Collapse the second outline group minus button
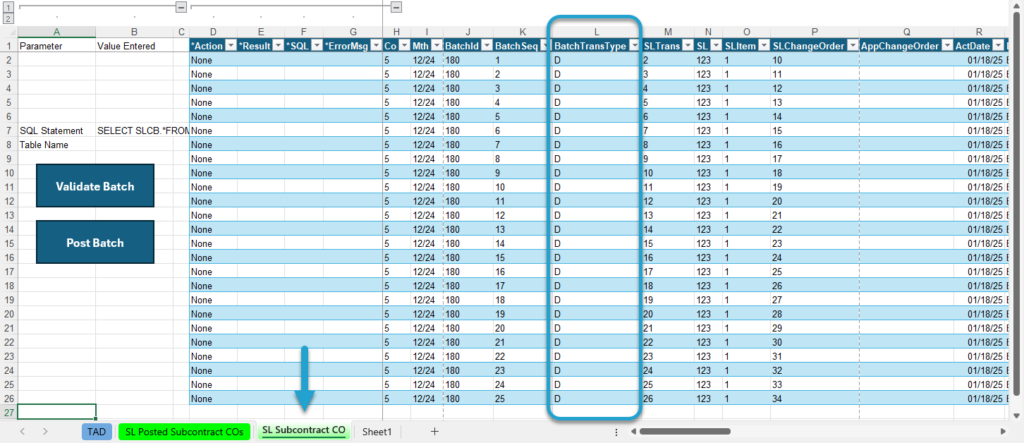This screenshot has height=443, width=1024. [x=396, y=7]
